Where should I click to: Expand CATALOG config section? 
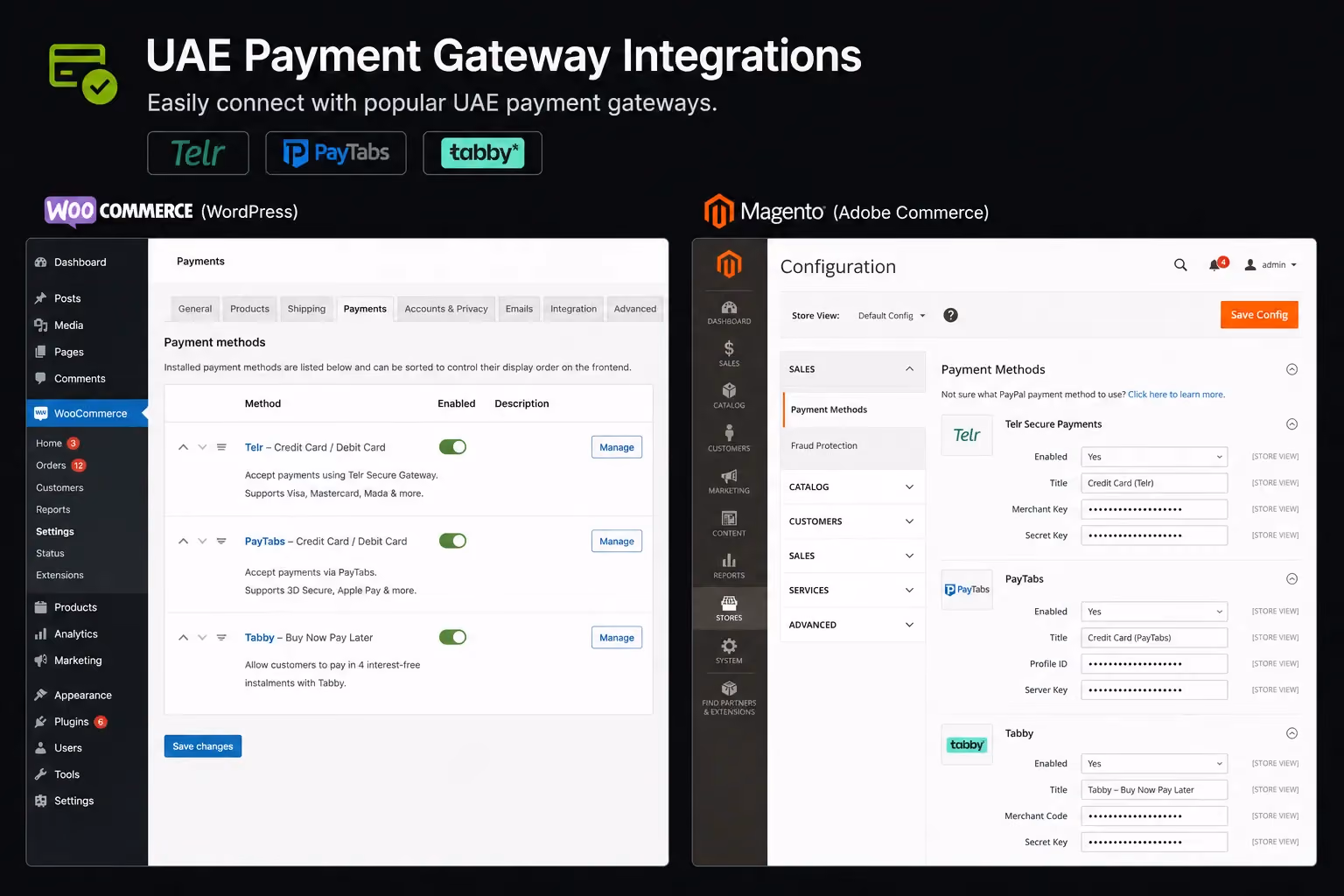851,487
